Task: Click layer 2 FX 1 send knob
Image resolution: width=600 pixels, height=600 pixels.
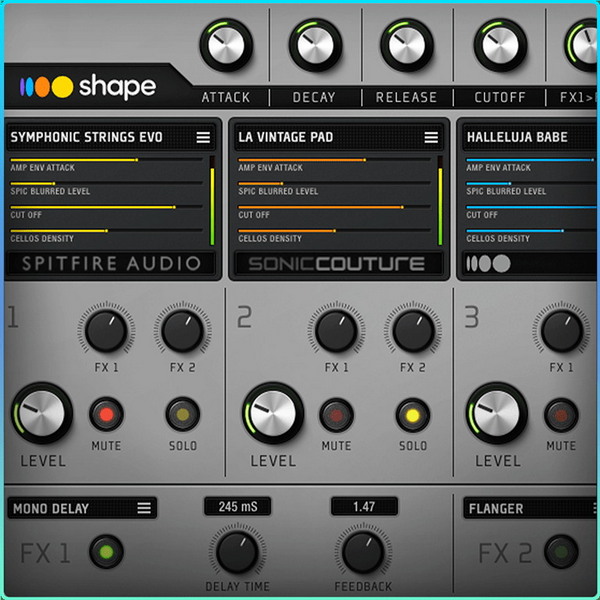Action: 336,331
